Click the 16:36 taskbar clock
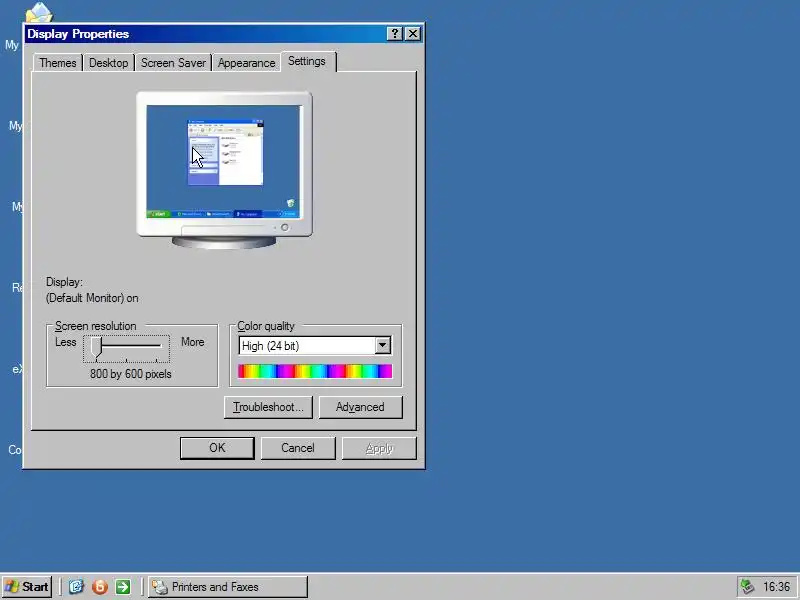The image size is (800, 600). pos(777,587)
